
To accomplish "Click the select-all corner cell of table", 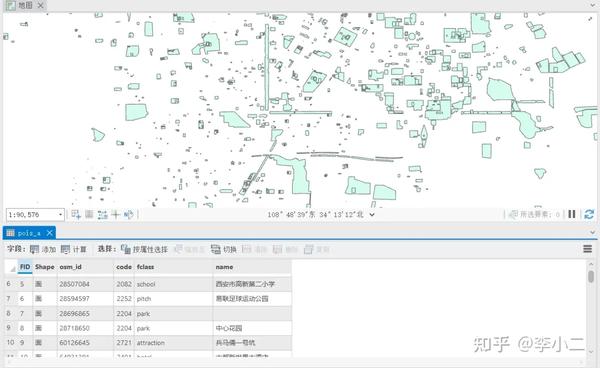I will pyautogui.click(x=11, y=267).
